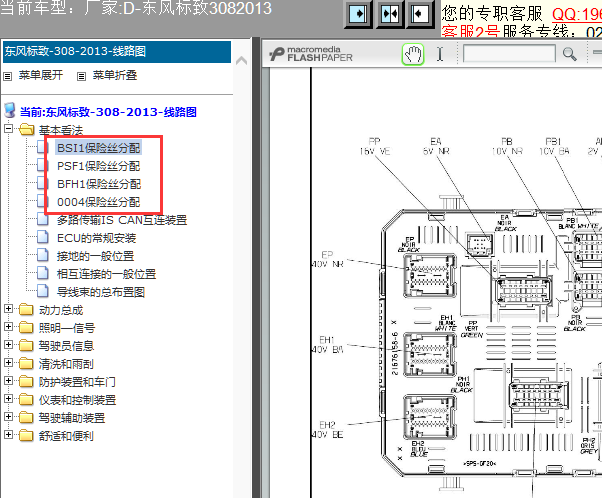Open 多路传输IS CAN互连装置 page
Image resolution: width=602 pixels, height=498 pixels.
click(122, 220)
